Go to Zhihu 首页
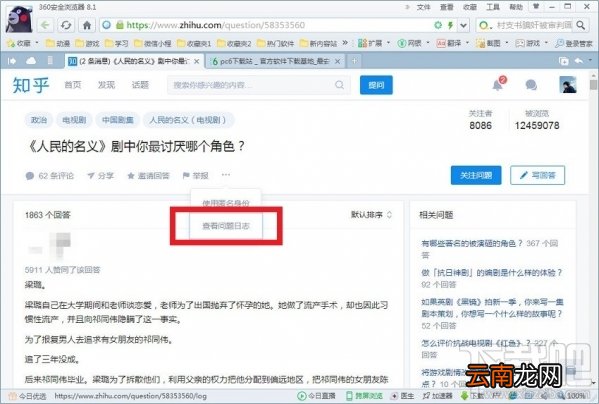The image size is (599, 404). coord(73,85)
